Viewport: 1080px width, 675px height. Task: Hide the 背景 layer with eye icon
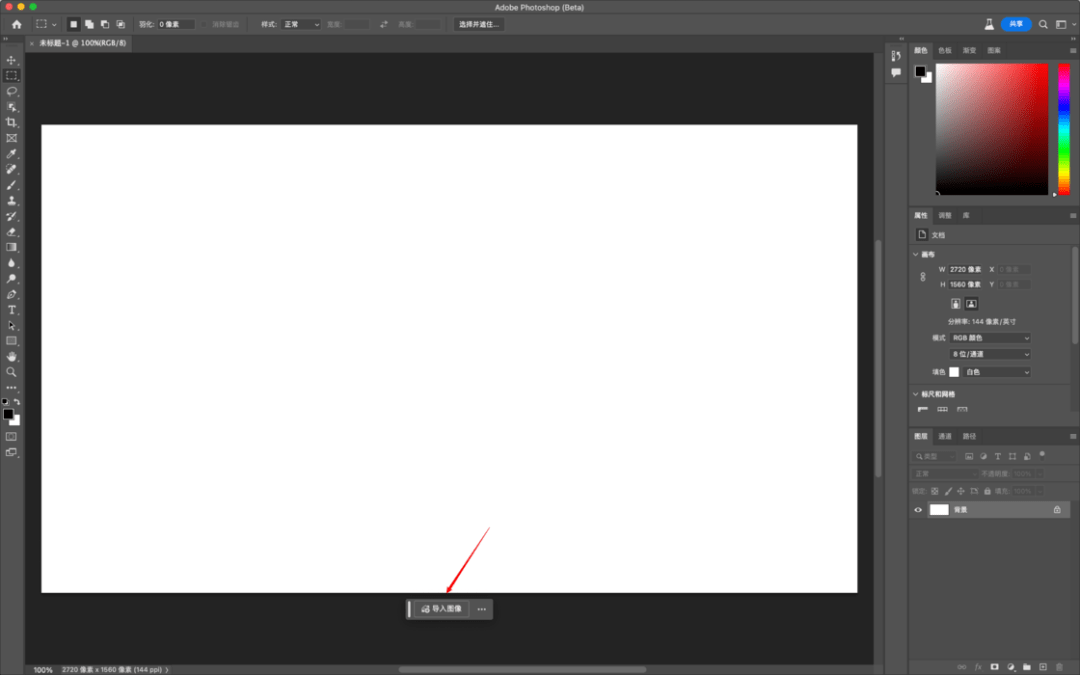918,510
